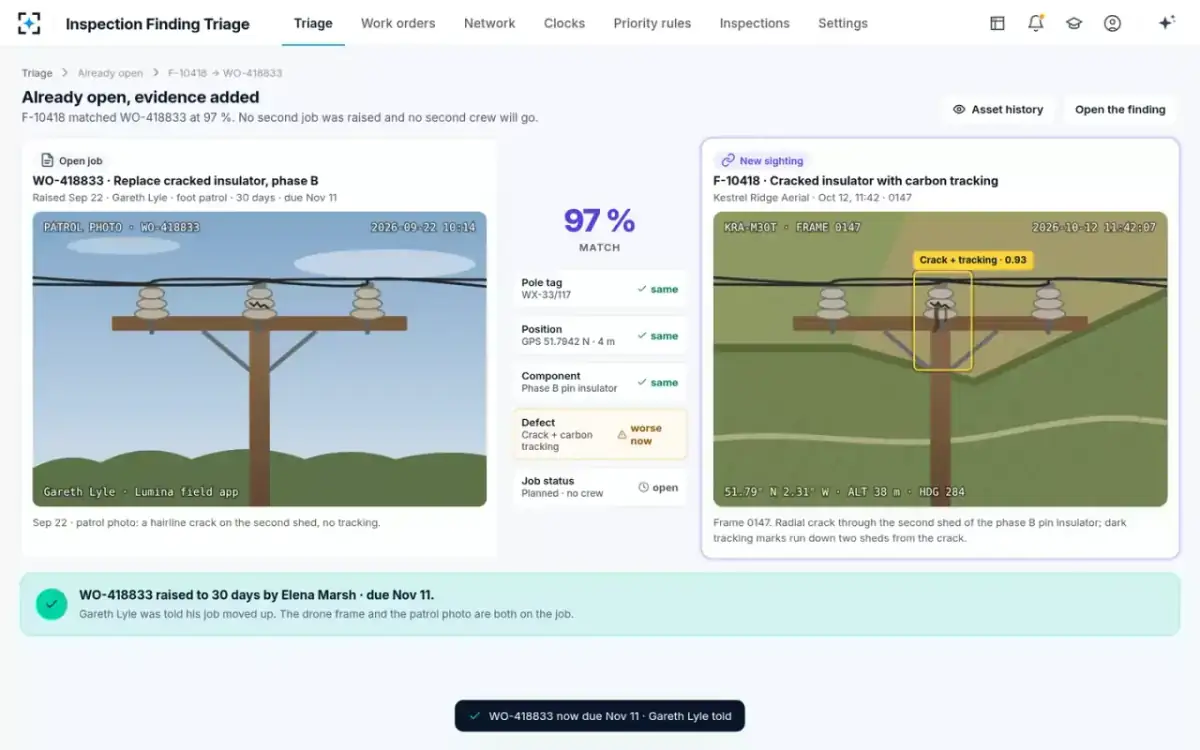Open the notifications bell
The height and width of the screenshot is (750, 1200).
click(1036, 23)
